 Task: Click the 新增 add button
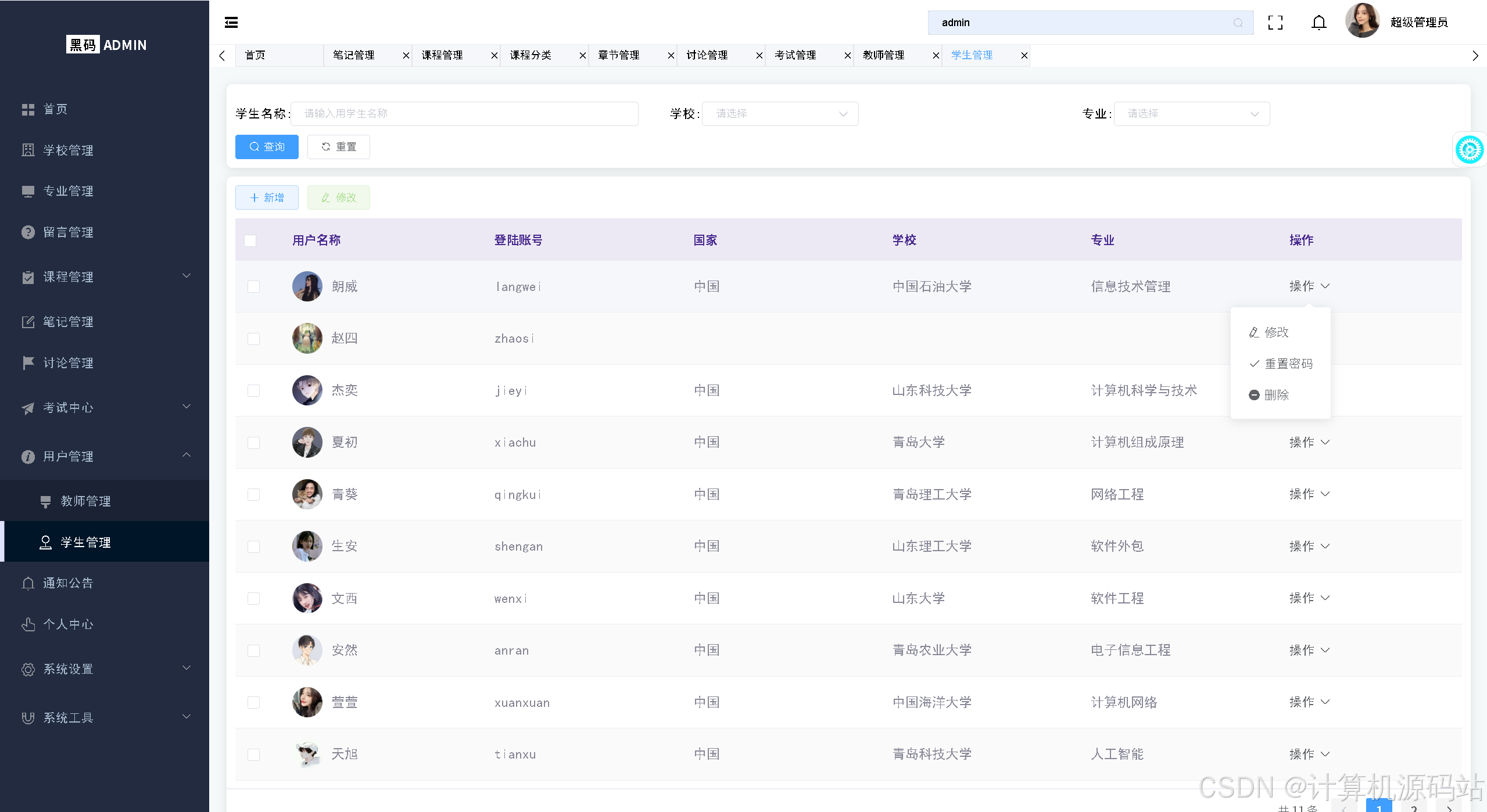tap(267, 198)
